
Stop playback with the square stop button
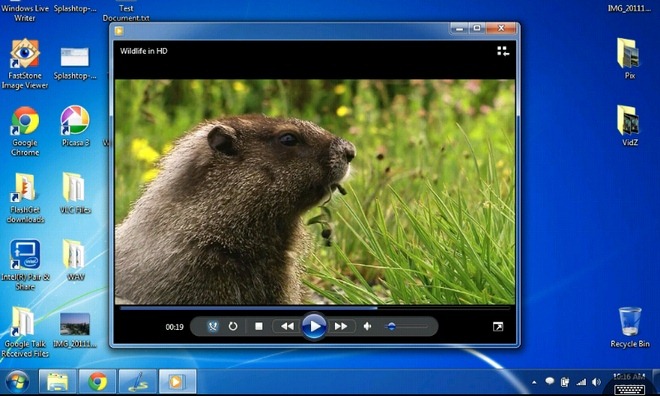[259, 326]
